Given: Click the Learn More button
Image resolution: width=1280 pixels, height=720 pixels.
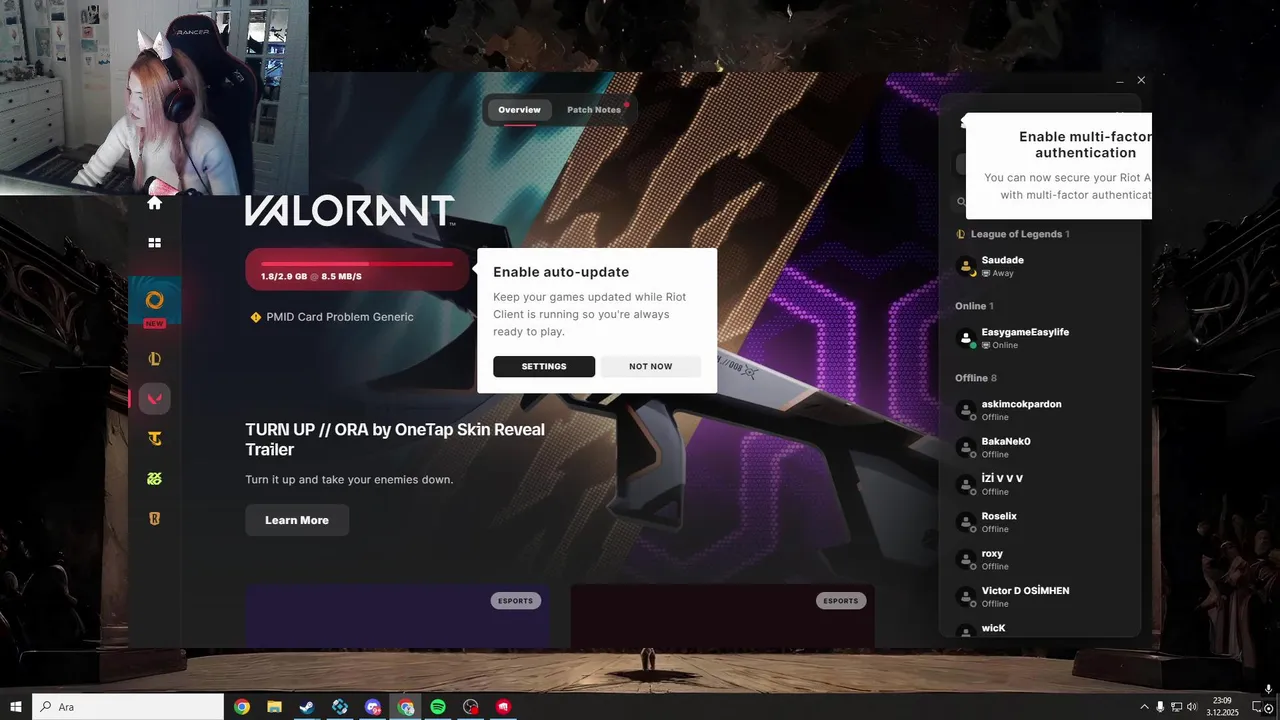Looking at the screenshot, I should coord(297,520).
